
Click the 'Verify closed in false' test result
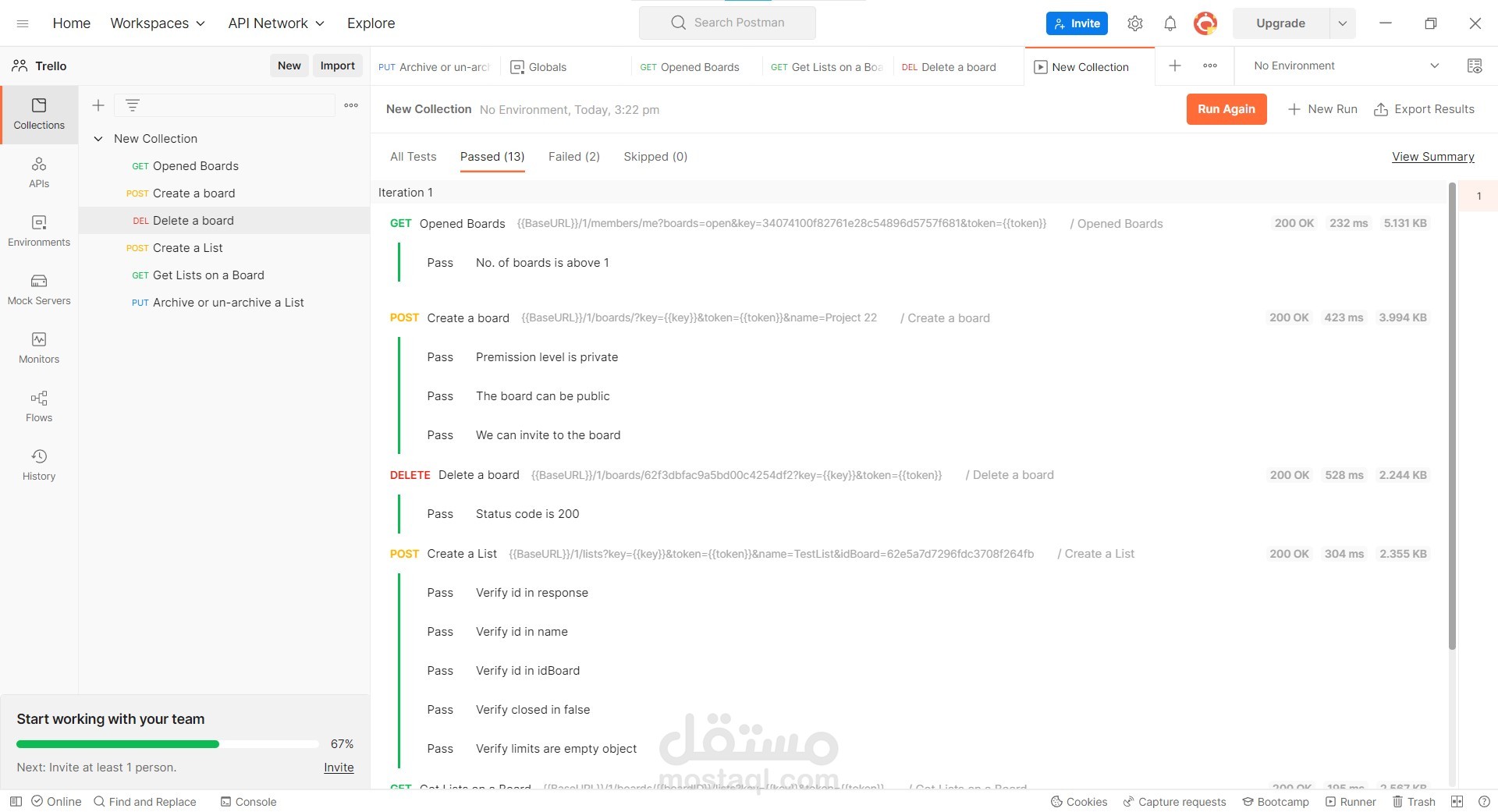coord(533,710)
